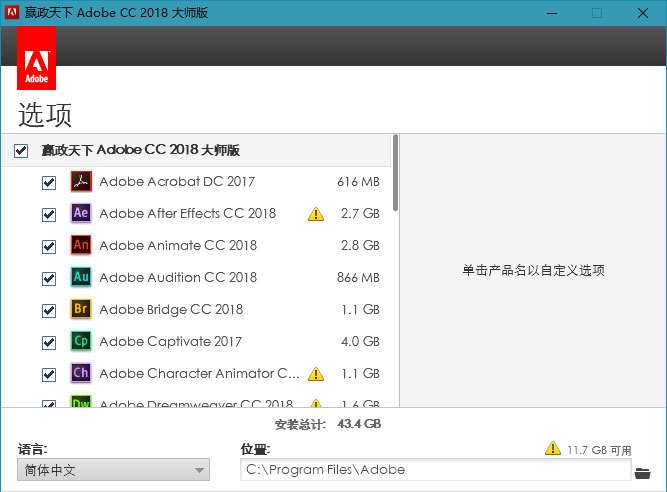
Task: Uncheck Adobe Character Animator checkbox
Action: pyautogui.click(x=49, y=374)
